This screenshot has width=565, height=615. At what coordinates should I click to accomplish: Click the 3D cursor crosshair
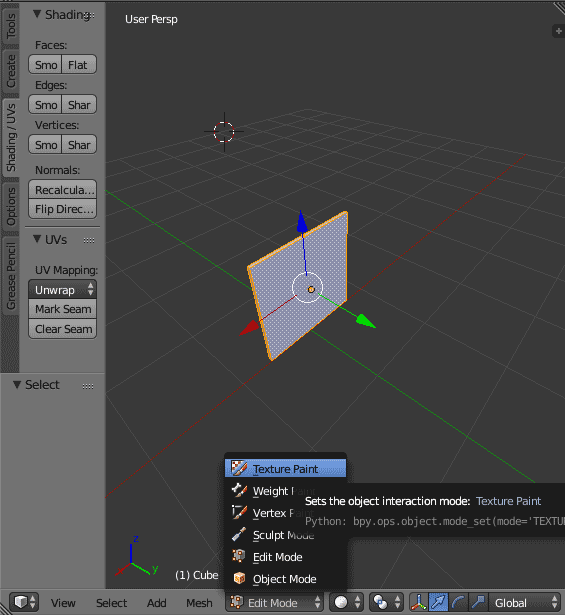click(x=224, y=131)
